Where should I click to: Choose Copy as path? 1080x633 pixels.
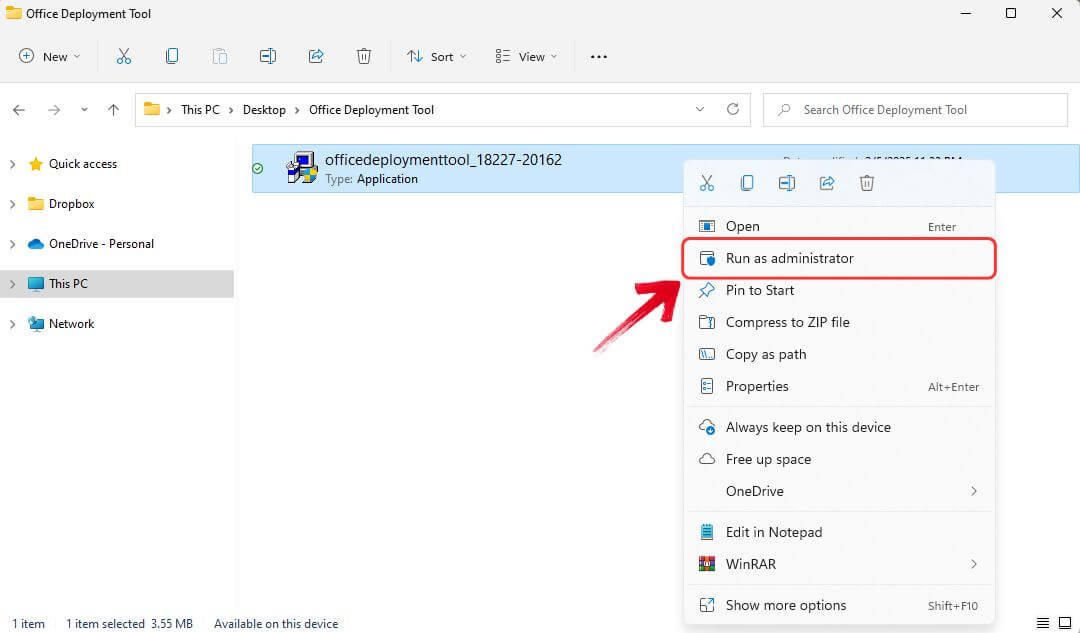839,355
